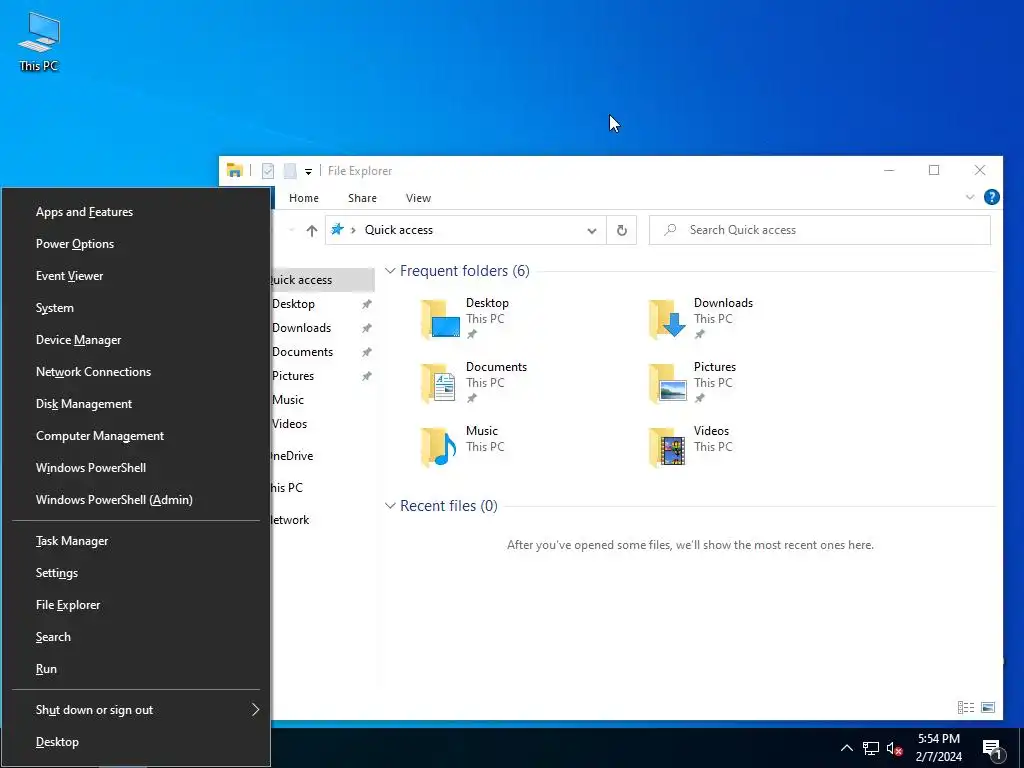1024x768 pixels.
Task: Click the Quick access star icon in address bar
Action: coord(337,229)
